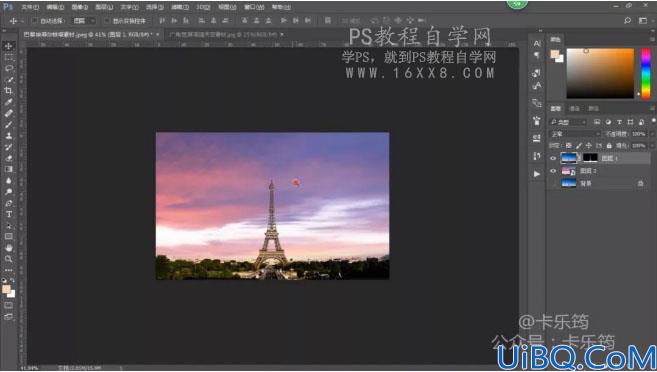Open the workspace switcher dropdown icon
This screenshot has height=372, width=657.
643,20
